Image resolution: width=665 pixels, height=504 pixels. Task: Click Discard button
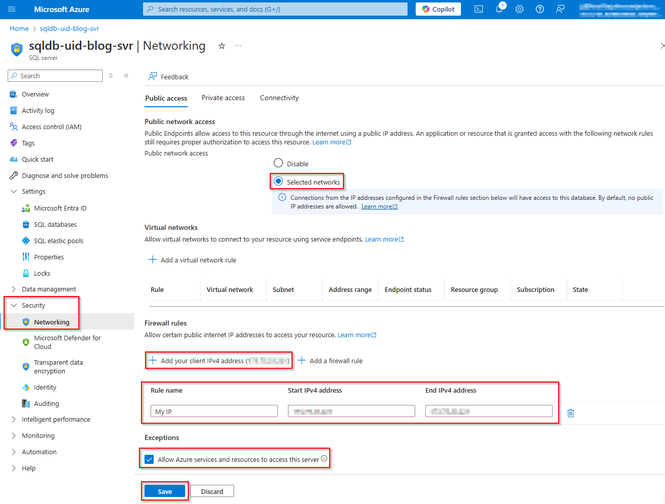(212, 491)
